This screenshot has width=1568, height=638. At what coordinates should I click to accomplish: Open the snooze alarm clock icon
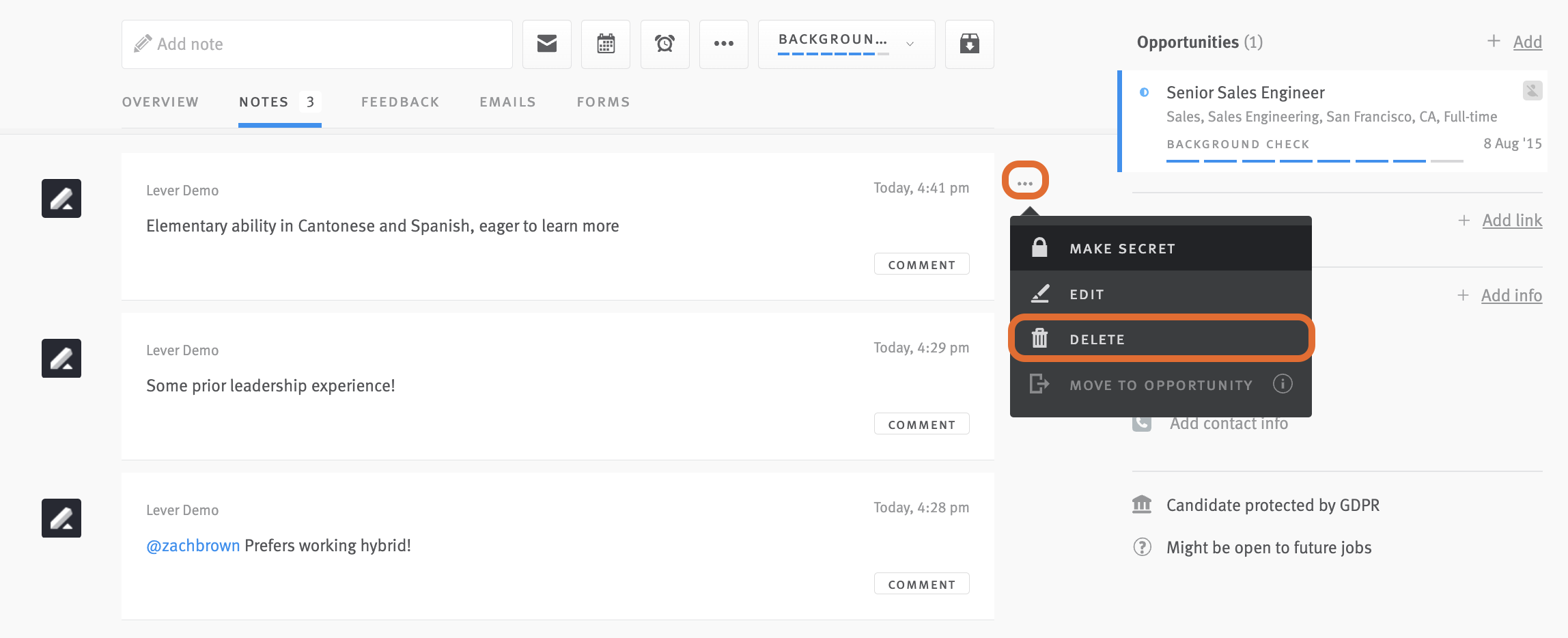point(664,44)
